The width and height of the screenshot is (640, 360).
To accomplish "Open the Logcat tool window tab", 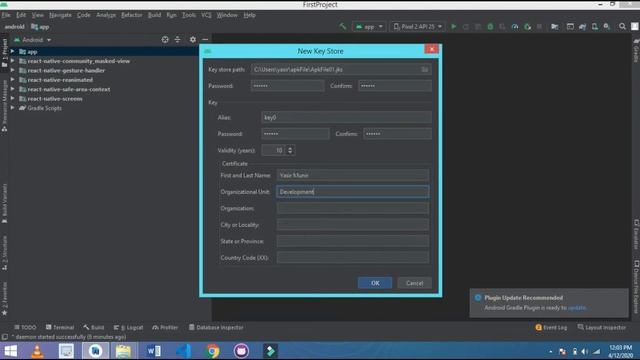I will coord(128,327).
